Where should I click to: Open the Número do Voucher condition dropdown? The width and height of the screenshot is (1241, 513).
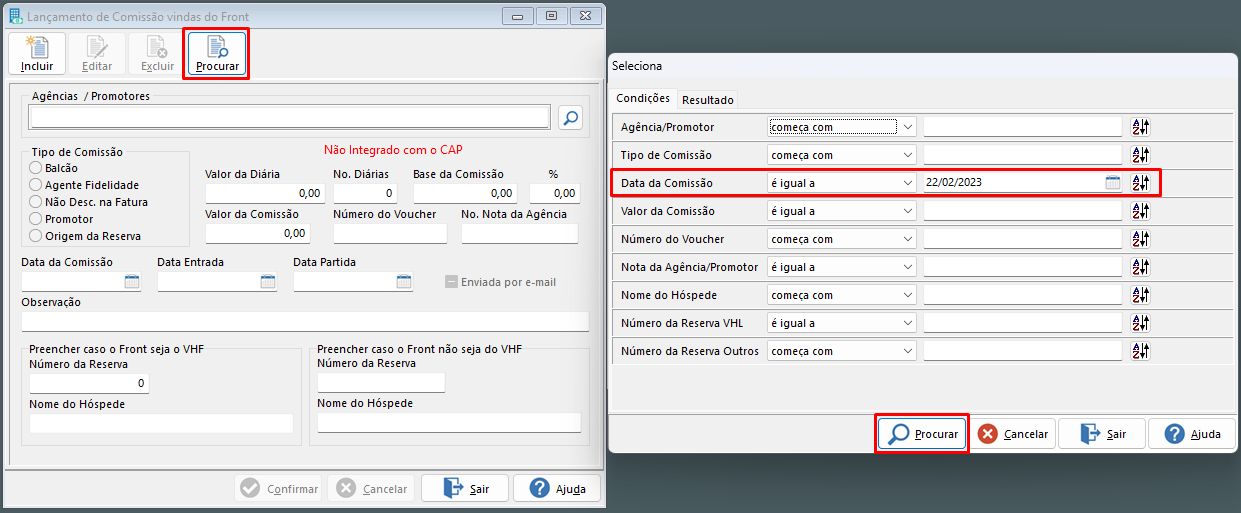[x=841, y=239]
